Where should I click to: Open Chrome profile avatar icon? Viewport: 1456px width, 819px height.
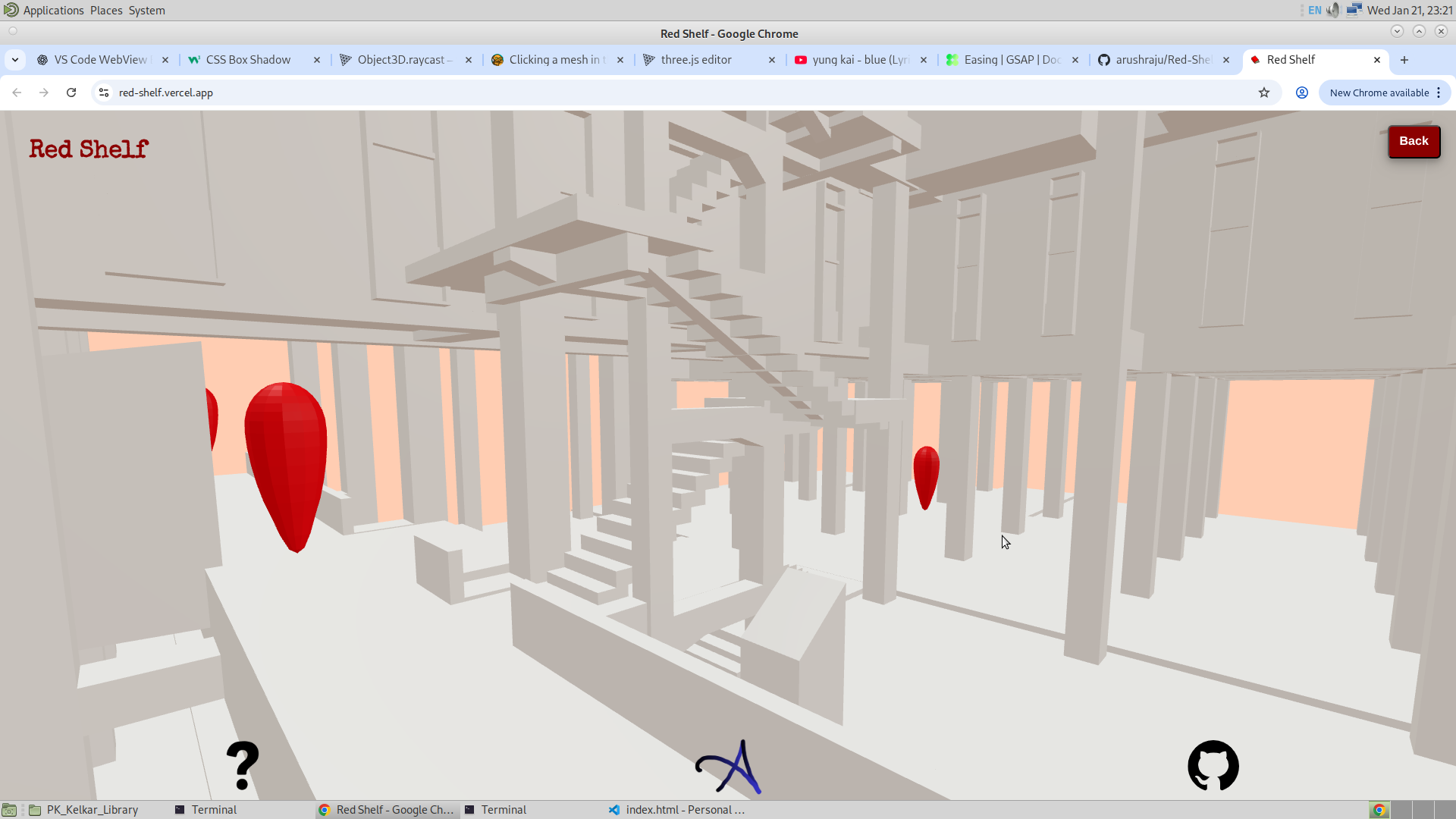click(x=1302, y=93)
